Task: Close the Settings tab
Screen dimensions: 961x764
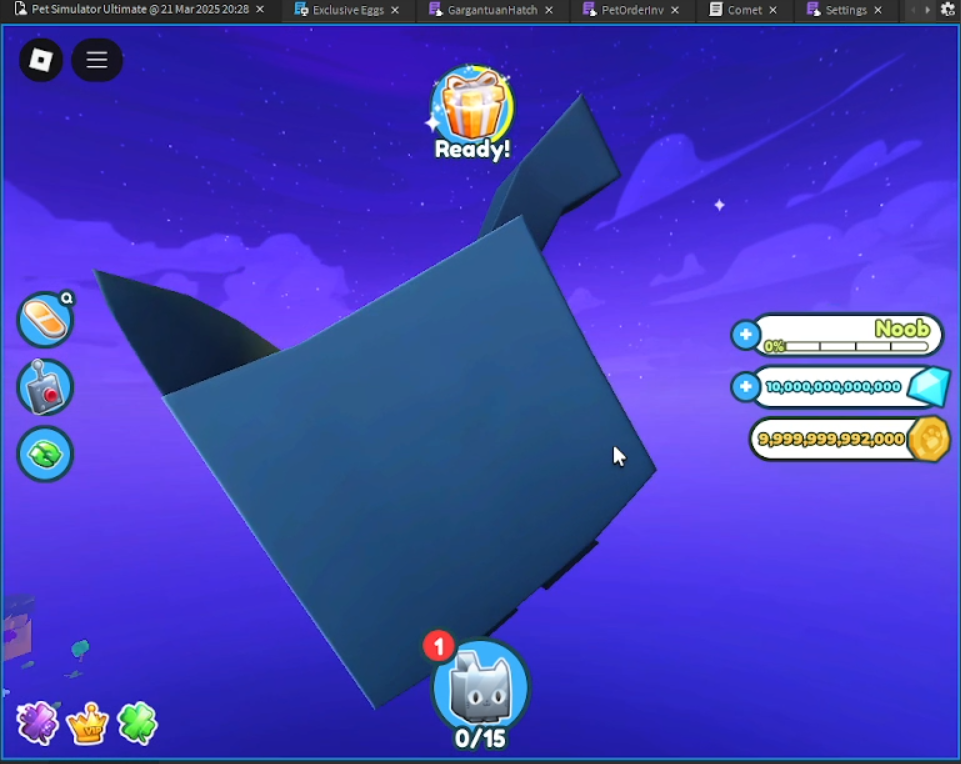Action: pyautogui.click(x=878, y=10)
